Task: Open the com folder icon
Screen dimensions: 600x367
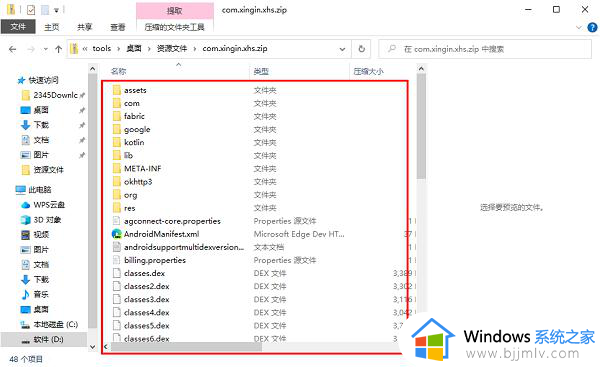Action: [117, 103]
